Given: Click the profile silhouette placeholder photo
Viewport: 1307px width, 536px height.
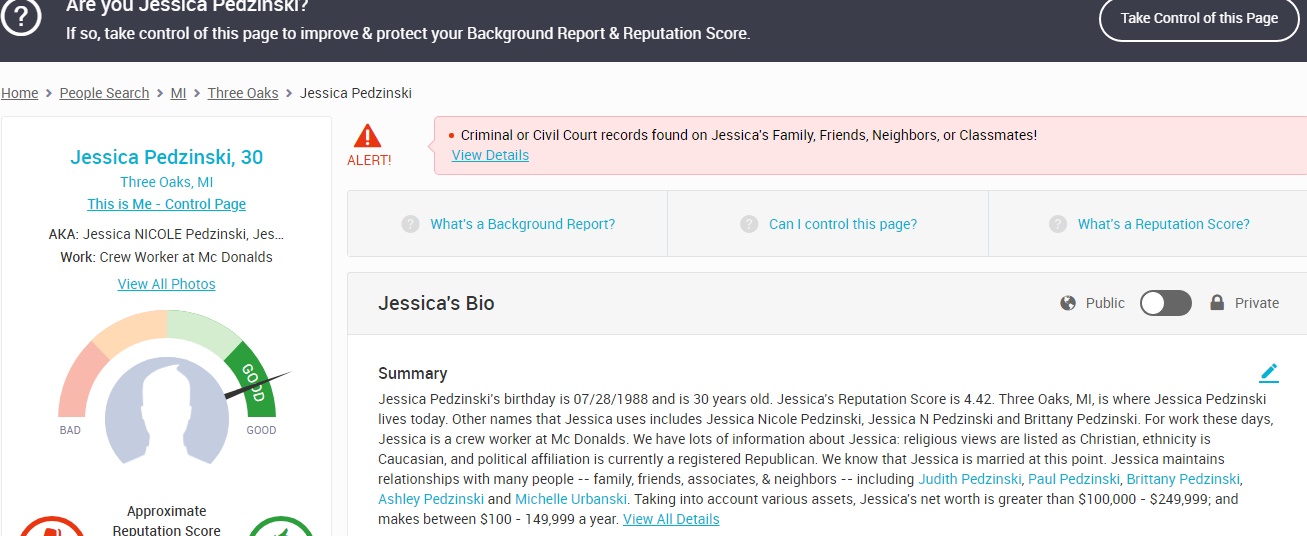Looking at the screenshot, I should (x=167, y=409).
